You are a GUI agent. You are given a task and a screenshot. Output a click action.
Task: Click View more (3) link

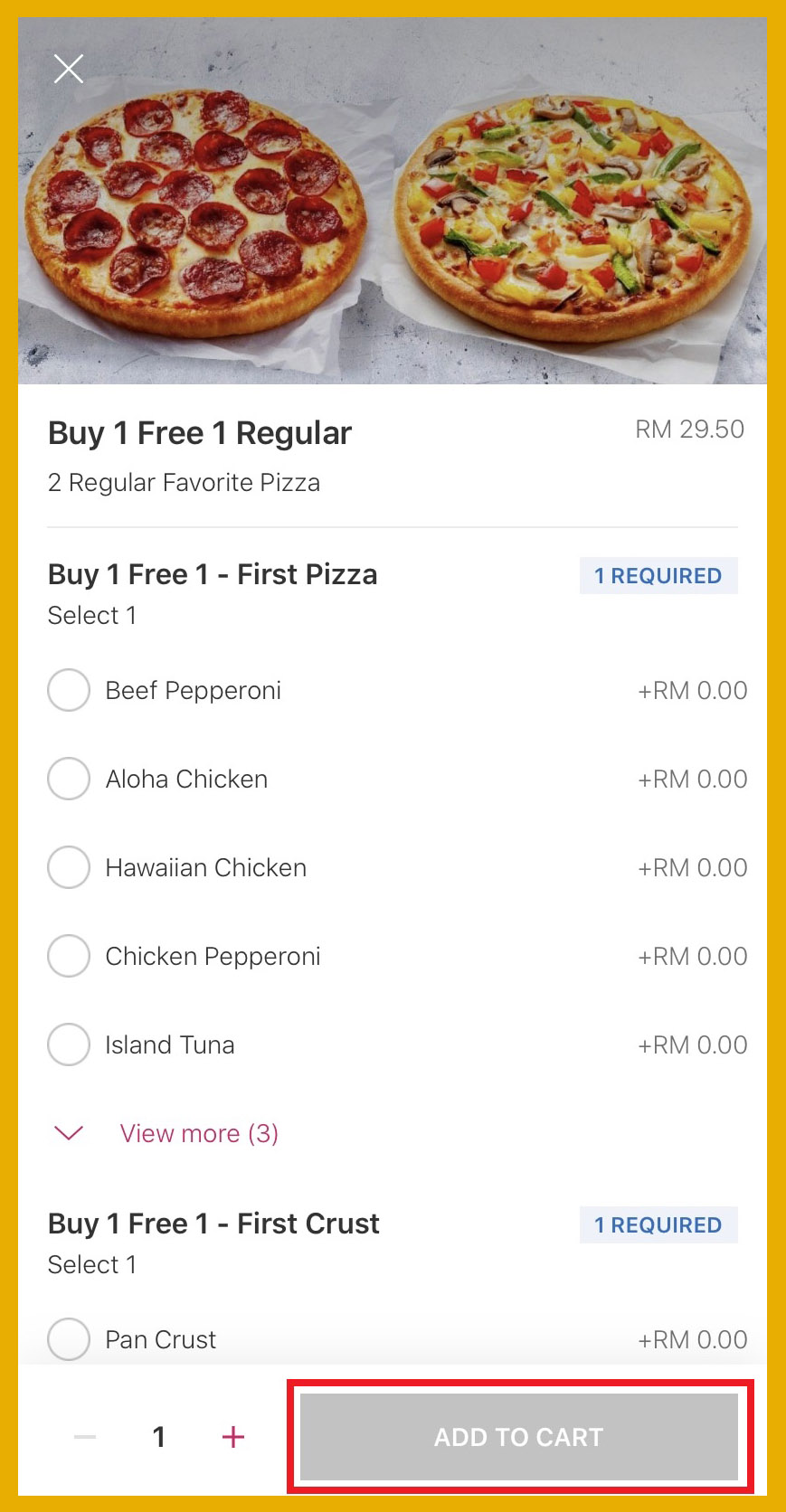click(x=199, y=1133)
